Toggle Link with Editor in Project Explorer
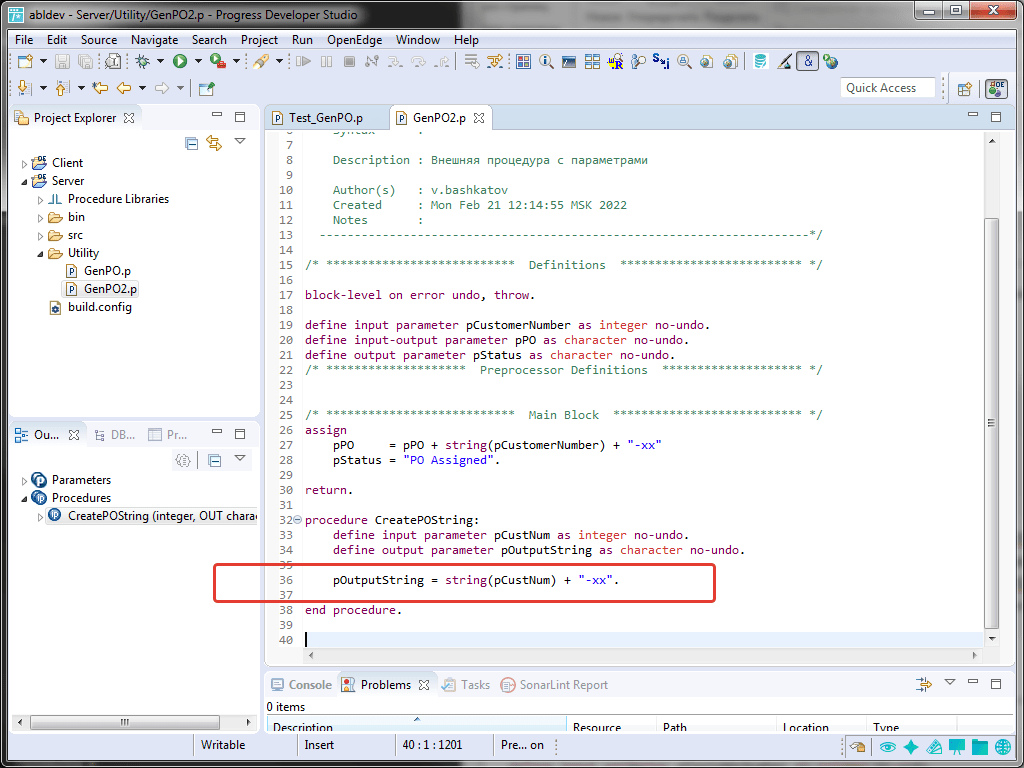Screen dimensions: 1024x768 (214, 143)
